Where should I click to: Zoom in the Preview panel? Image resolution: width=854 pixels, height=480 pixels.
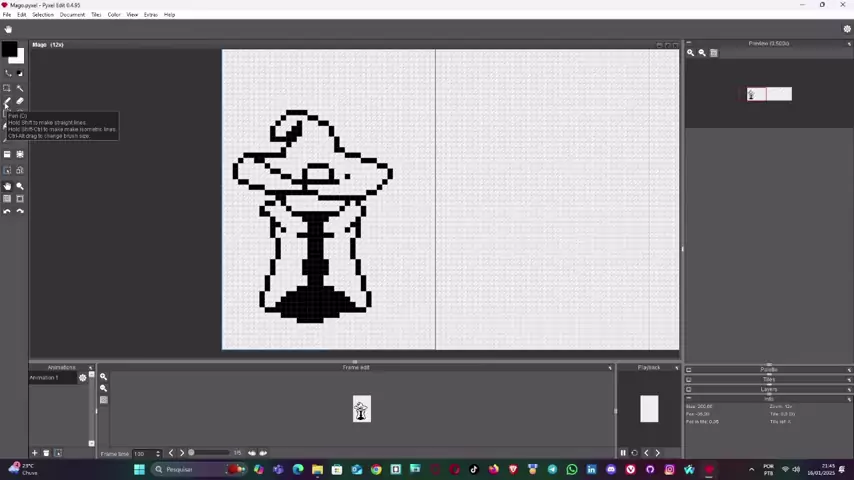[x=690, y=53]
